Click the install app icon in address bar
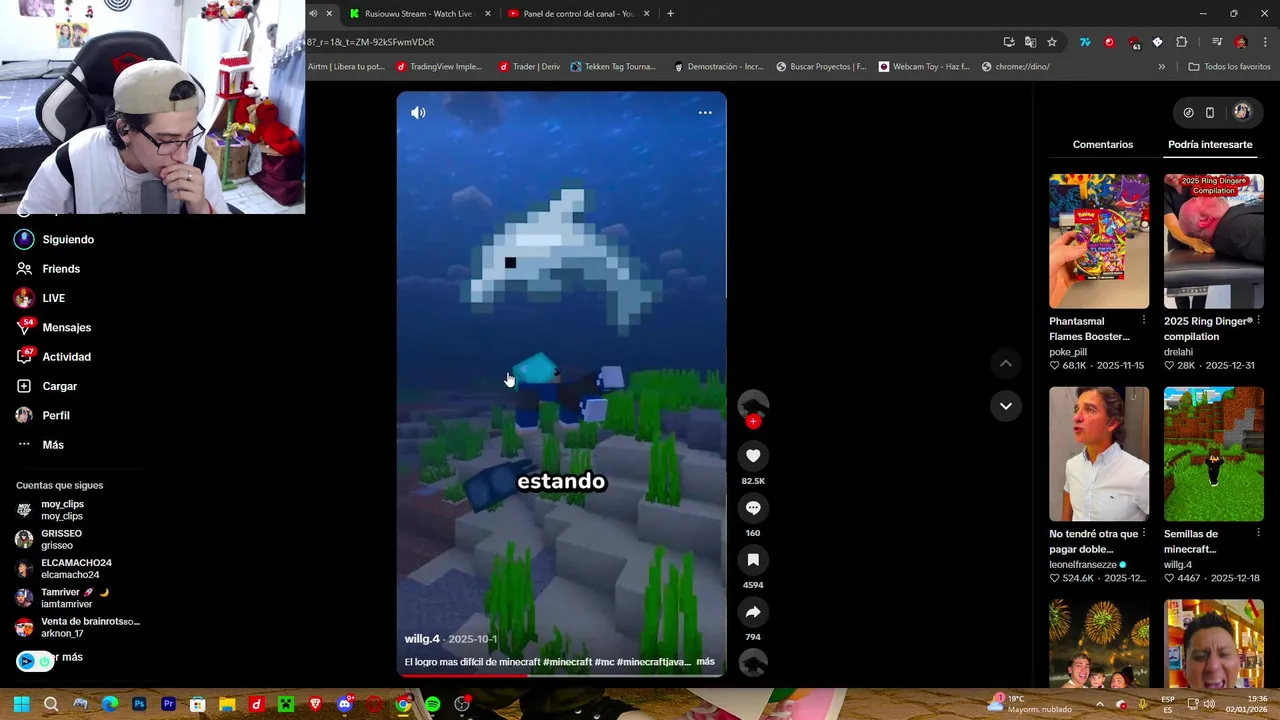This screenshot has height=720, width=1280. coord(1009,42)
